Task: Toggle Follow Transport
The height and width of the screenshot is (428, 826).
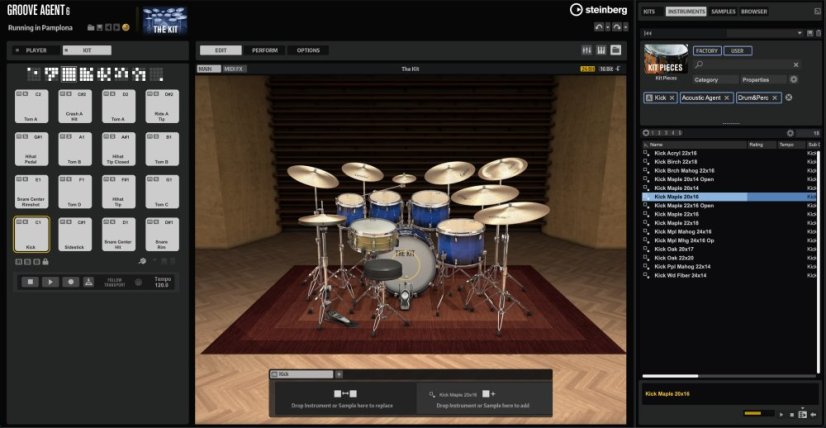Action: tap(115, 282)
